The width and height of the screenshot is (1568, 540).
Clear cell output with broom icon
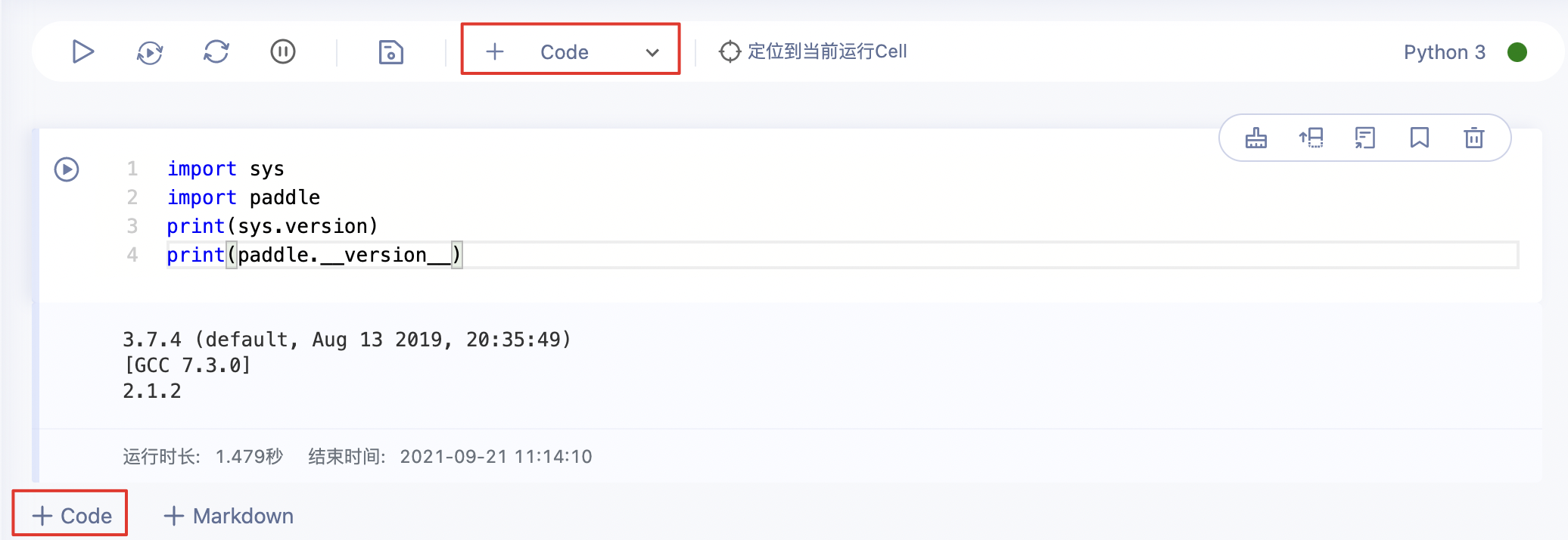(1256, 138)
